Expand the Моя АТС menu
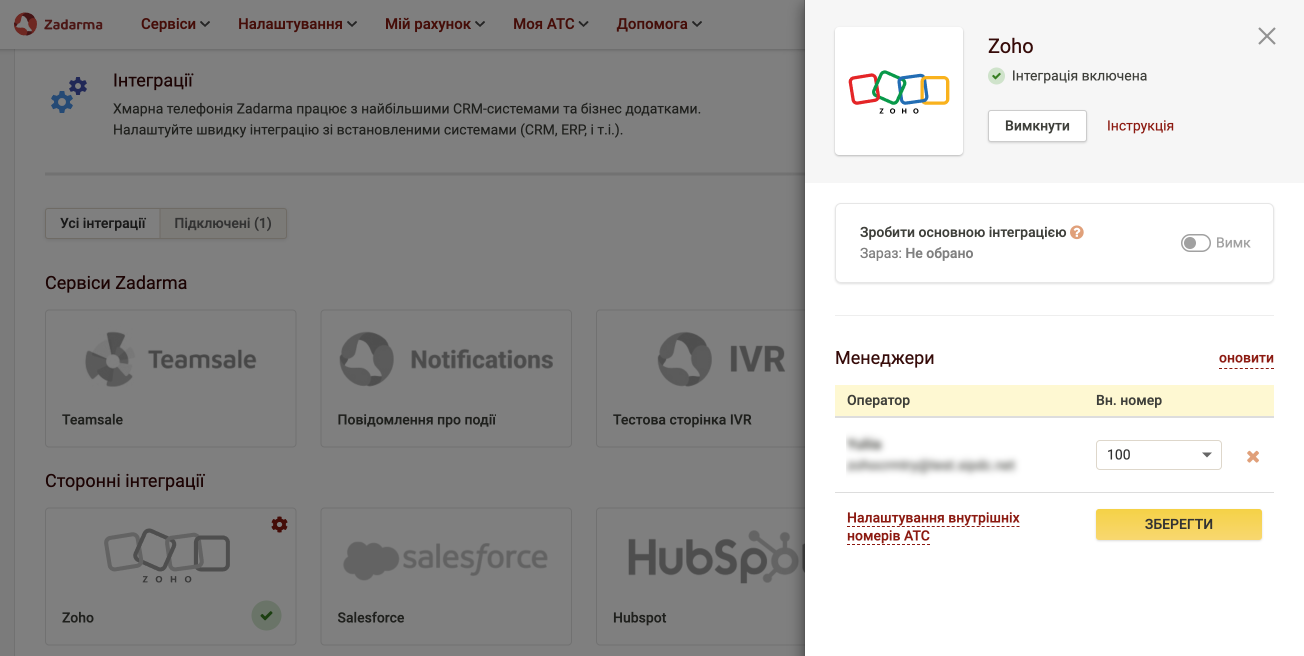This screenshot has width=1304, height=656. click(551, 24)
